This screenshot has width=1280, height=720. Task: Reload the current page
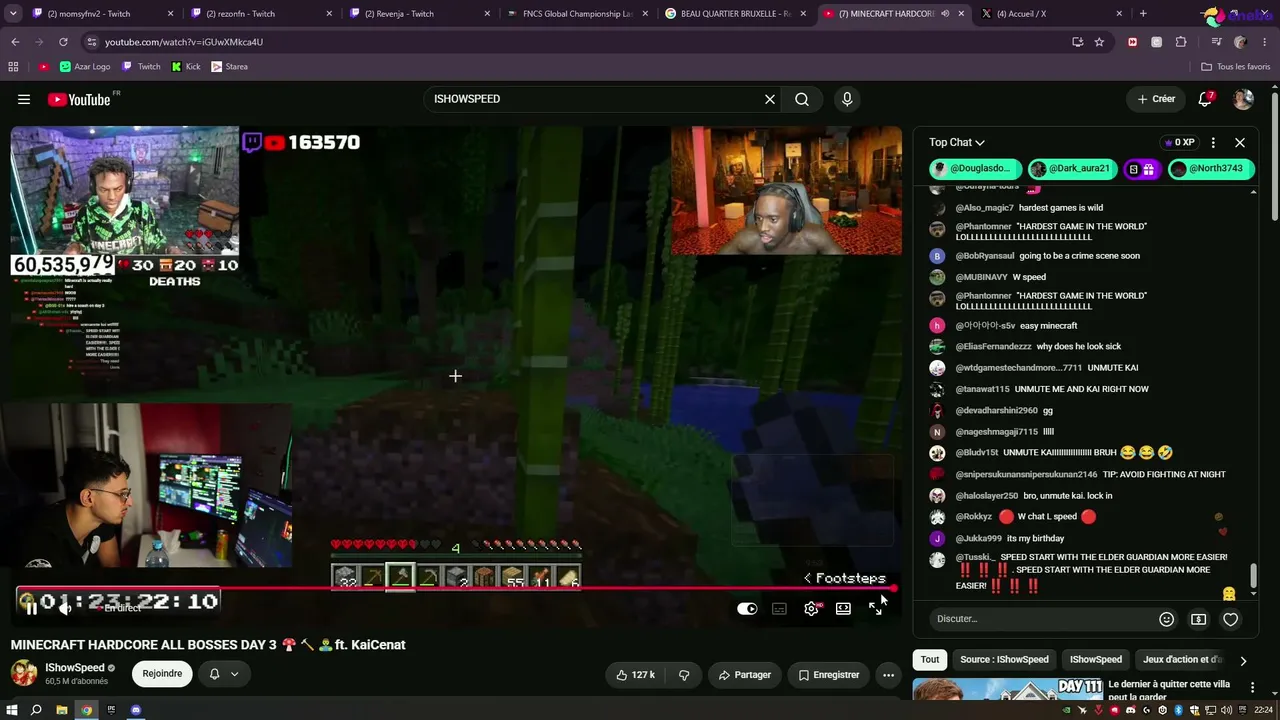(63, 42)
